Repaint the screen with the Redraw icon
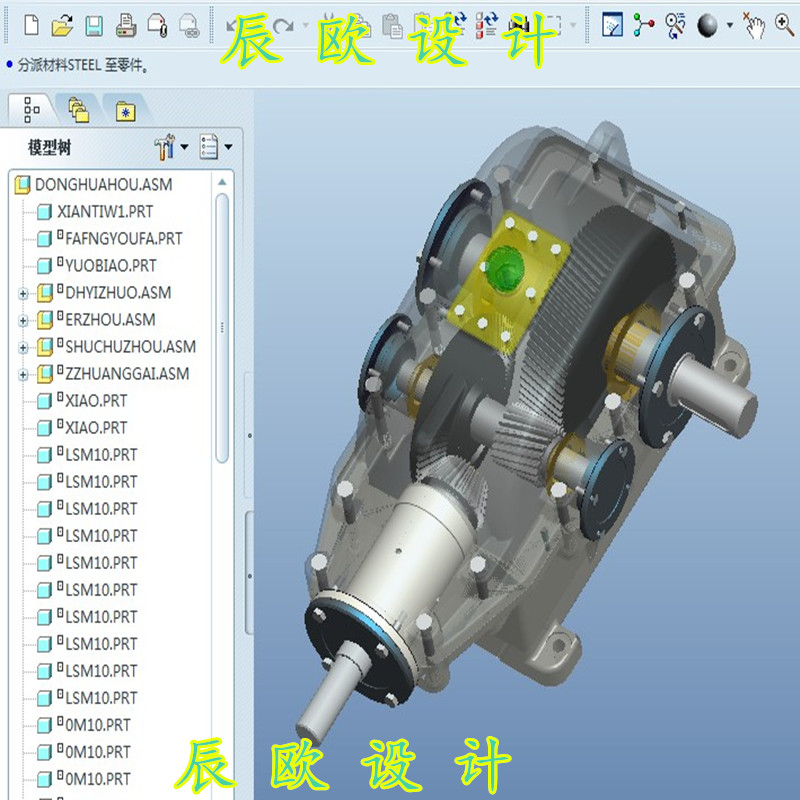This screenshot has width=800, height=800. (x=612, y=24)
